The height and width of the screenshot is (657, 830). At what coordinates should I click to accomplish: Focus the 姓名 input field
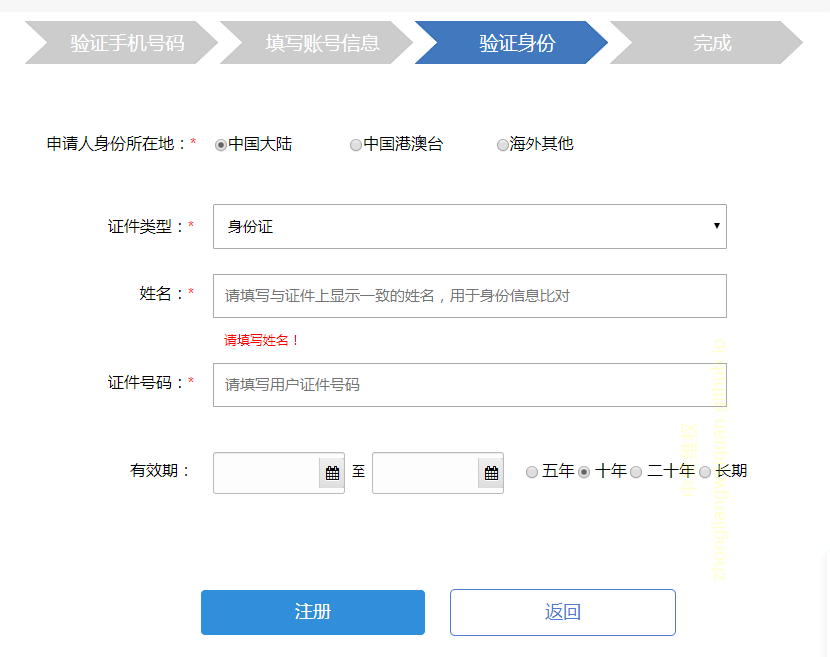(x=470, y=296)
